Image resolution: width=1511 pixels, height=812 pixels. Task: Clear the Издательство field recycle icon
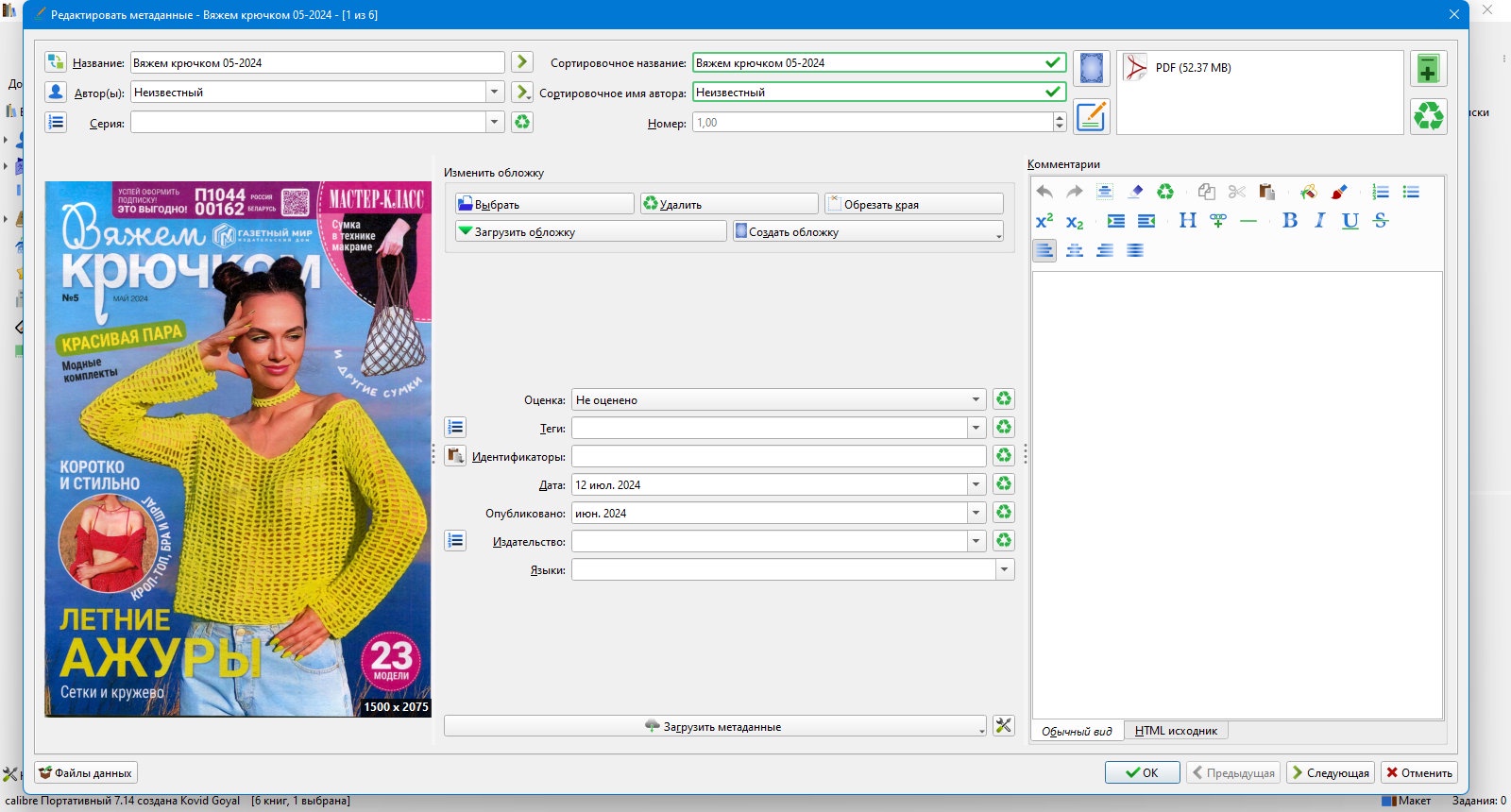click(1004, 541)
